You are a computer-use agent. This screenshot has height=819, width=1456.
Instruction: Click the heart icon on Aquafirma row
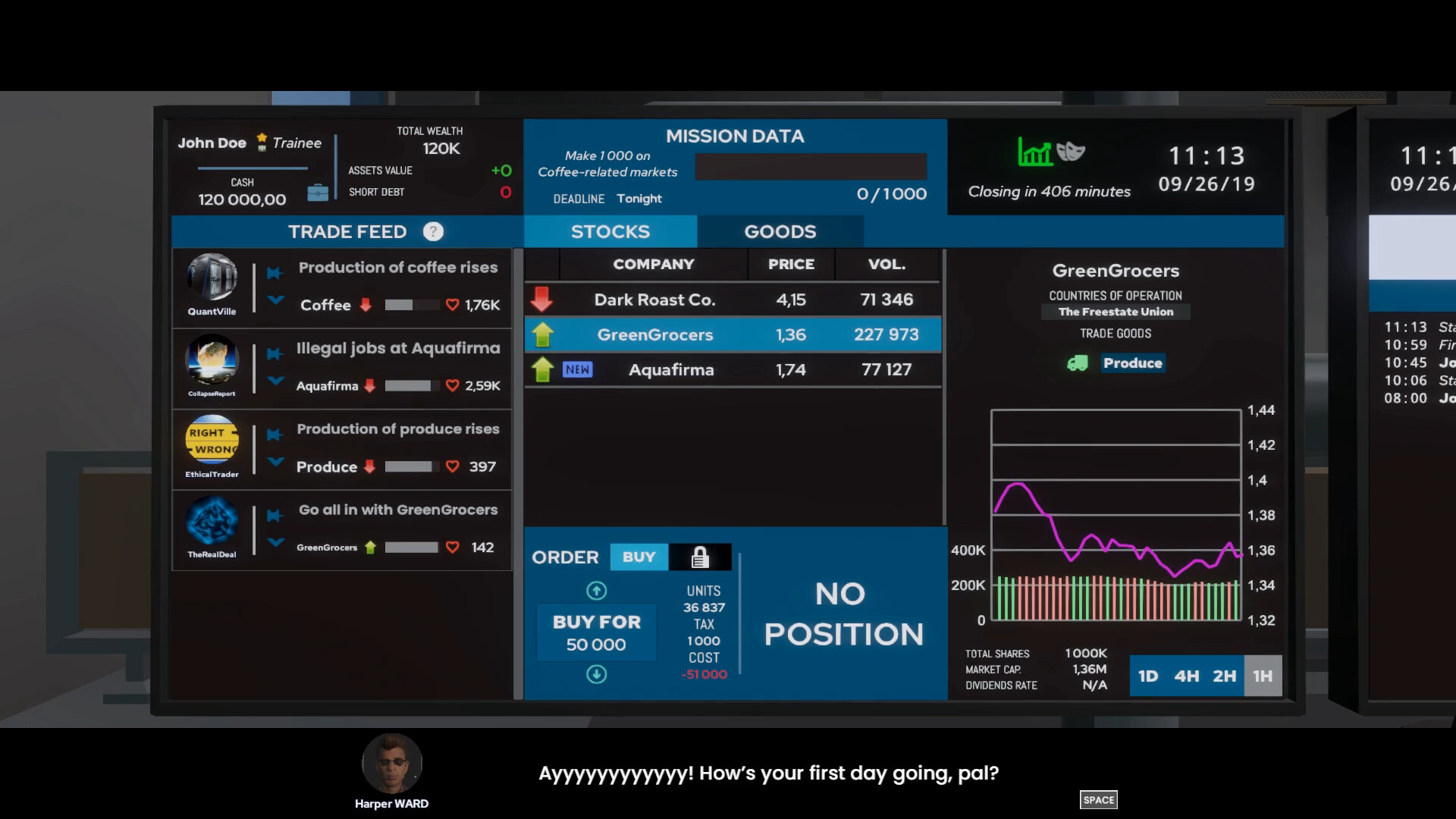[453, 385]
